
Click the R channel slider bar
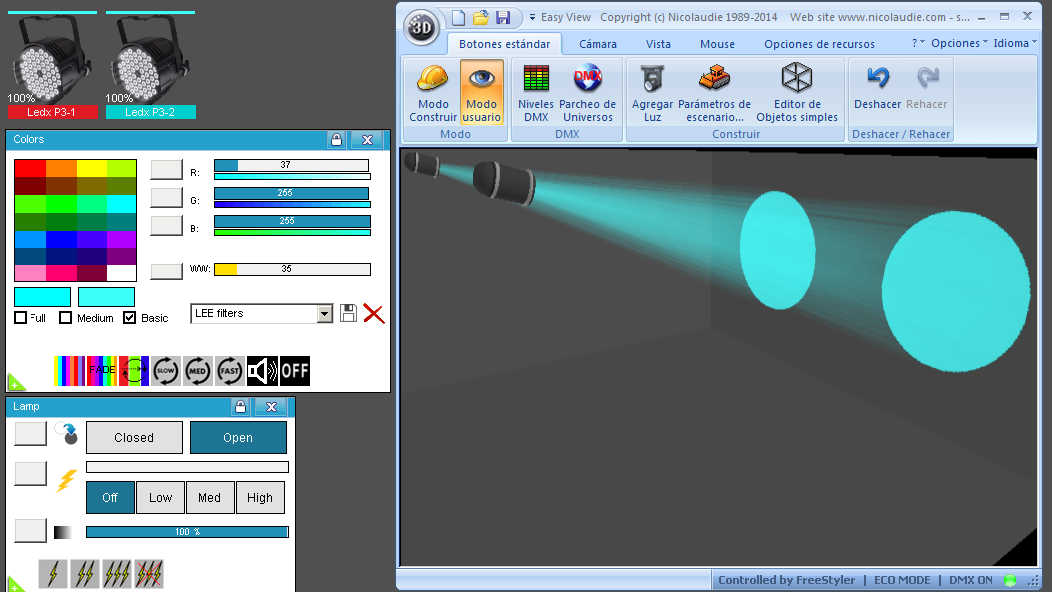point(292,165)
